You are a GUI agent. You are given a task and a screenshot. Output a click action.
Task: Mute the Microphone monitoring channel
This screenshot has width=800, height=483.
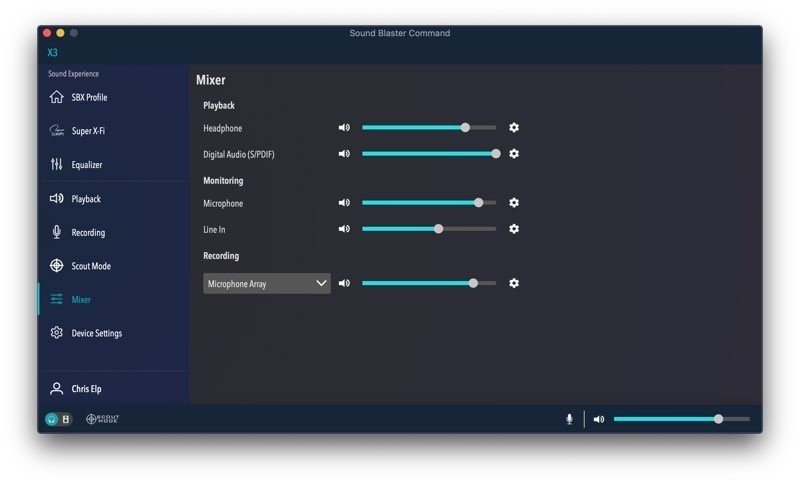(344, 203)
